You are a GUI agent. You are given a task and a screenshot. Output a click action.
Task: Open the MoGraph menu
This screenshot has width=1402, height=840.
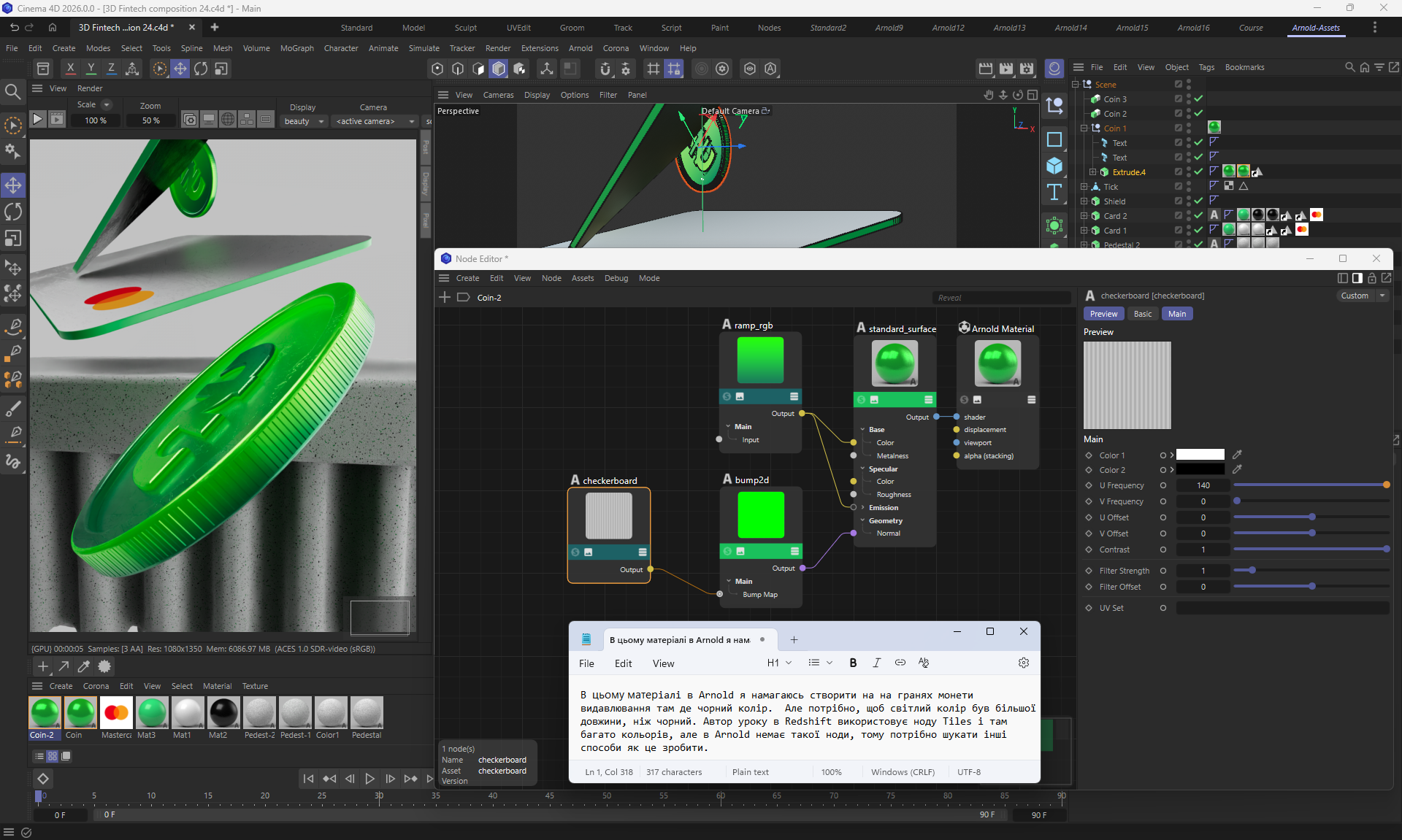click(296, 48)
